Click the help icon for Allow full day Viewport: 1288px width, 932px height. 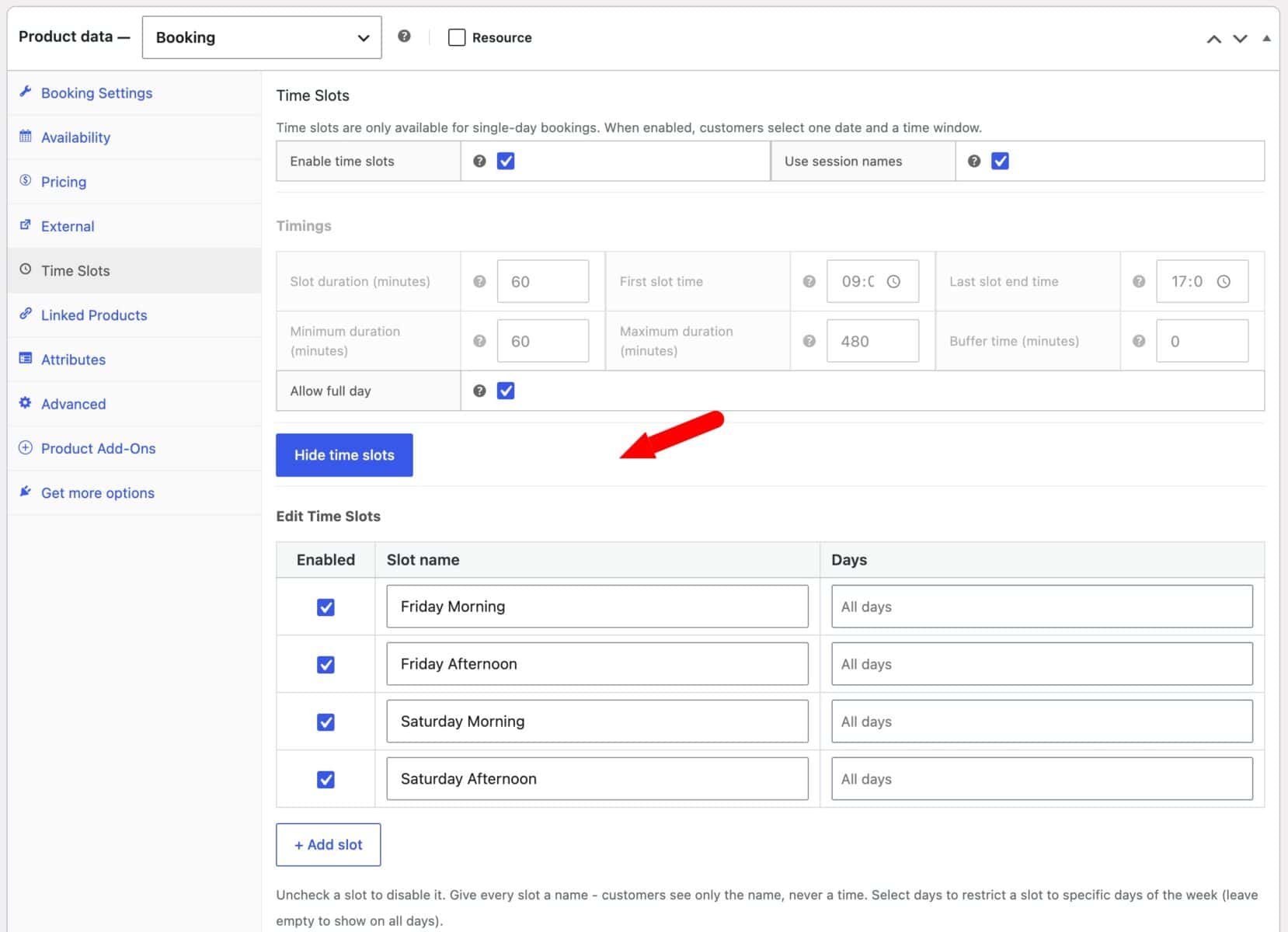[479, 391]
